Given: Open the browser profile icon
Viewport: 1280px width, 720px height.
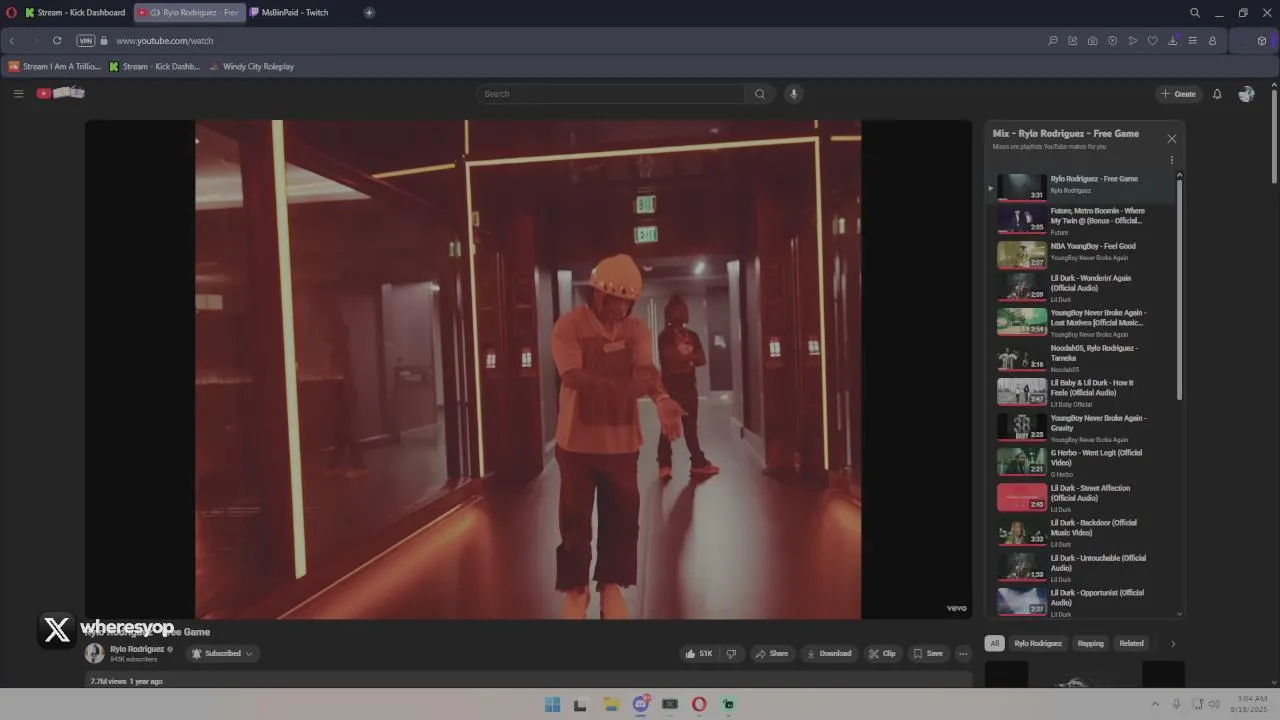Looking at the screenshot, I should pos(1213,41).
